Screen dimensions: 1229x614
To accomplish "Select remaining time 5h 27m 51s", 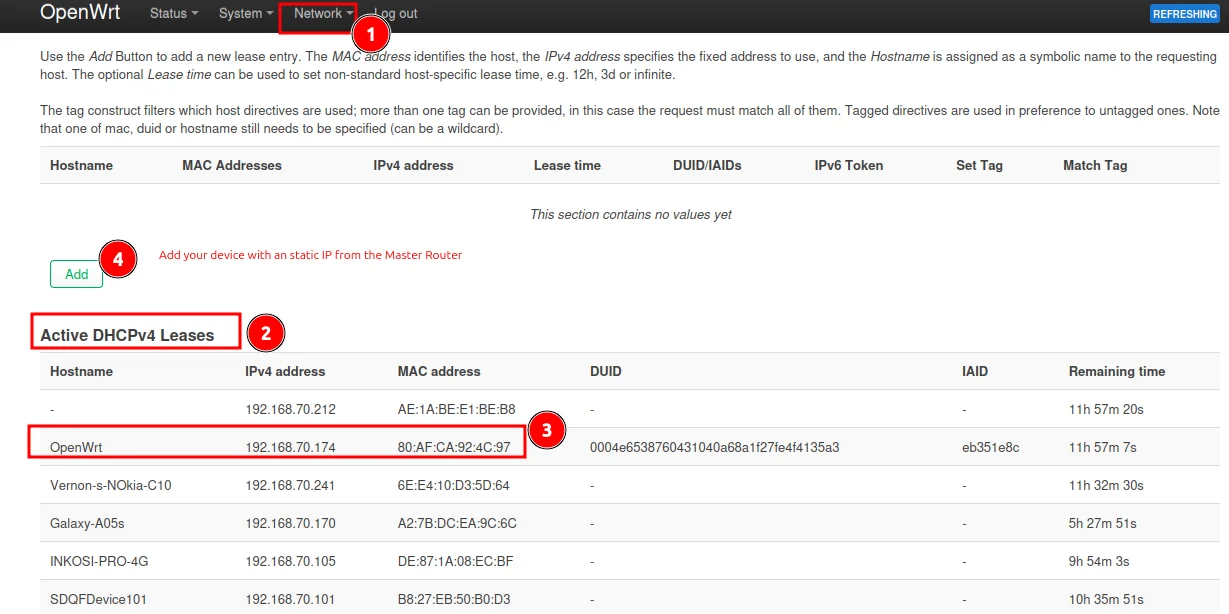I will point(1103,523).
